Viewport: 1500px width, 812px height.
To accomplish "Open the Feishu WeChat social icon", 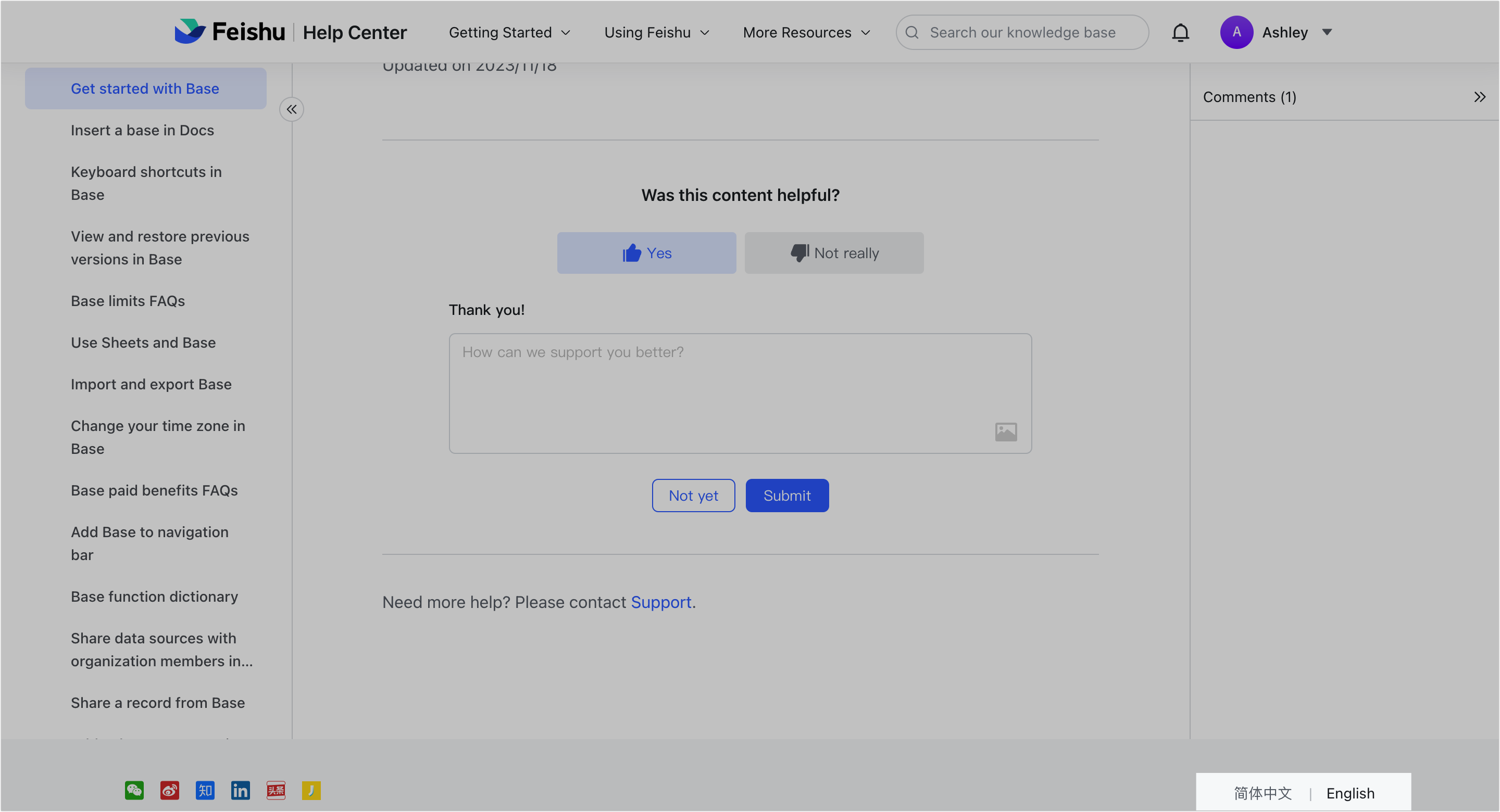I will (x=134, y=791).
